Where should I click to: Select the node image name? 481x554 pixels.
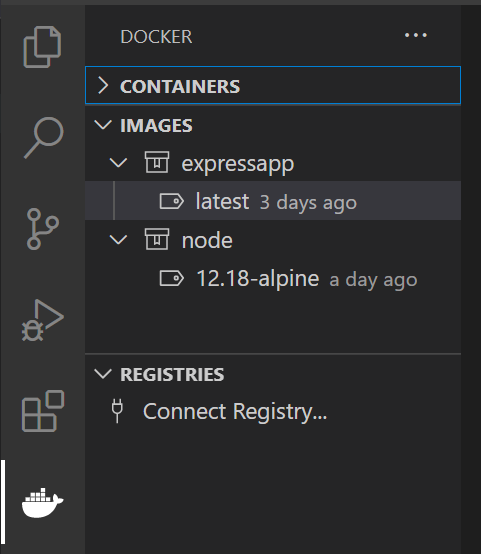tap(207, 241)
